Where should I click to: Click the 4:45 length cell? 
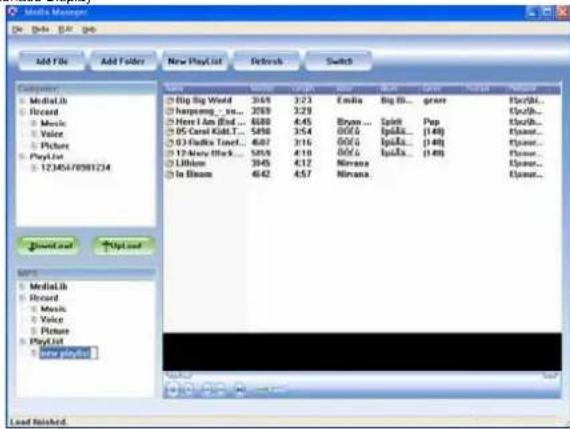[x=302, y=121]
